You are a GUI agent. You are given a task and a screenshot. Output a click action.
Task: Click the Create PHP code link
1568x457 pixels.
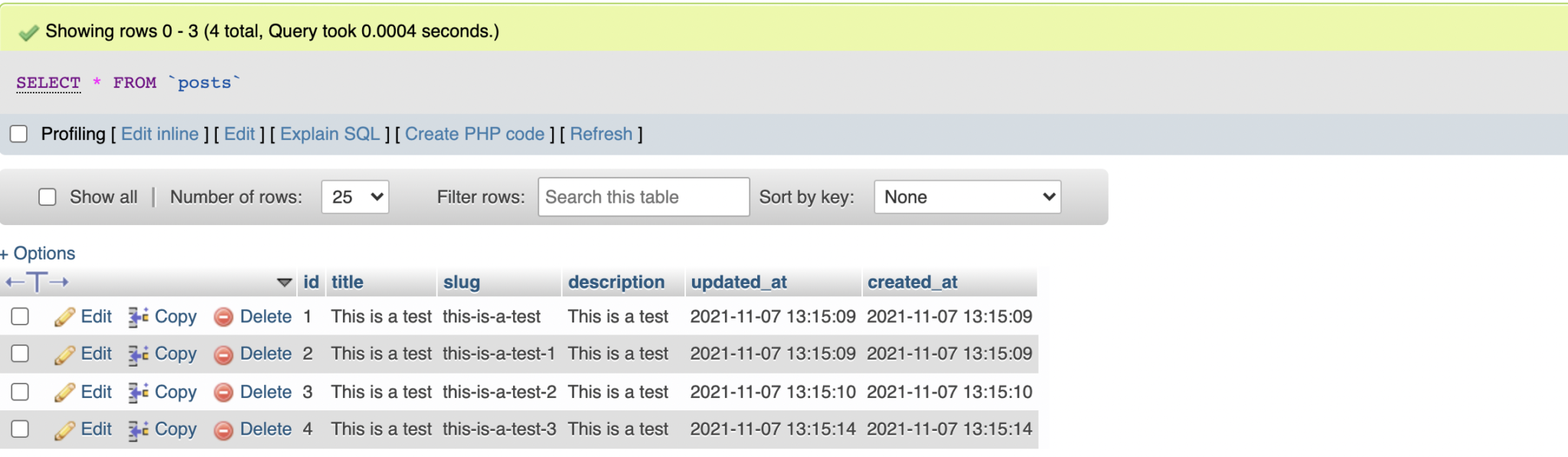click(475, 134)
